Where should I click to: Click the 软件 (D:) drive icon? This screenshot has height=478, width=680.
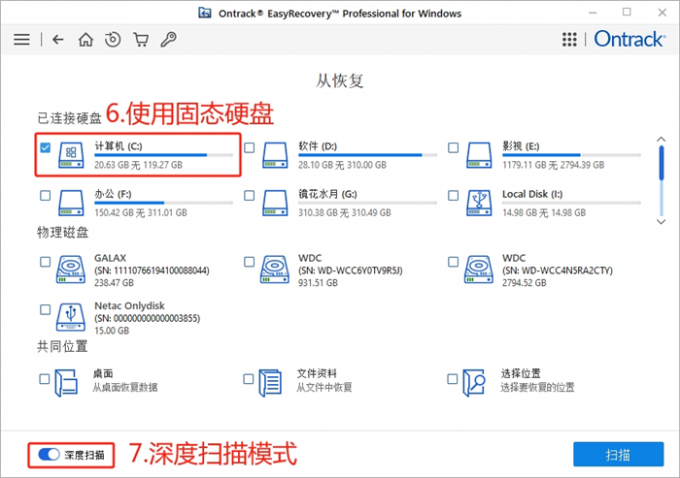pos(275,155)
